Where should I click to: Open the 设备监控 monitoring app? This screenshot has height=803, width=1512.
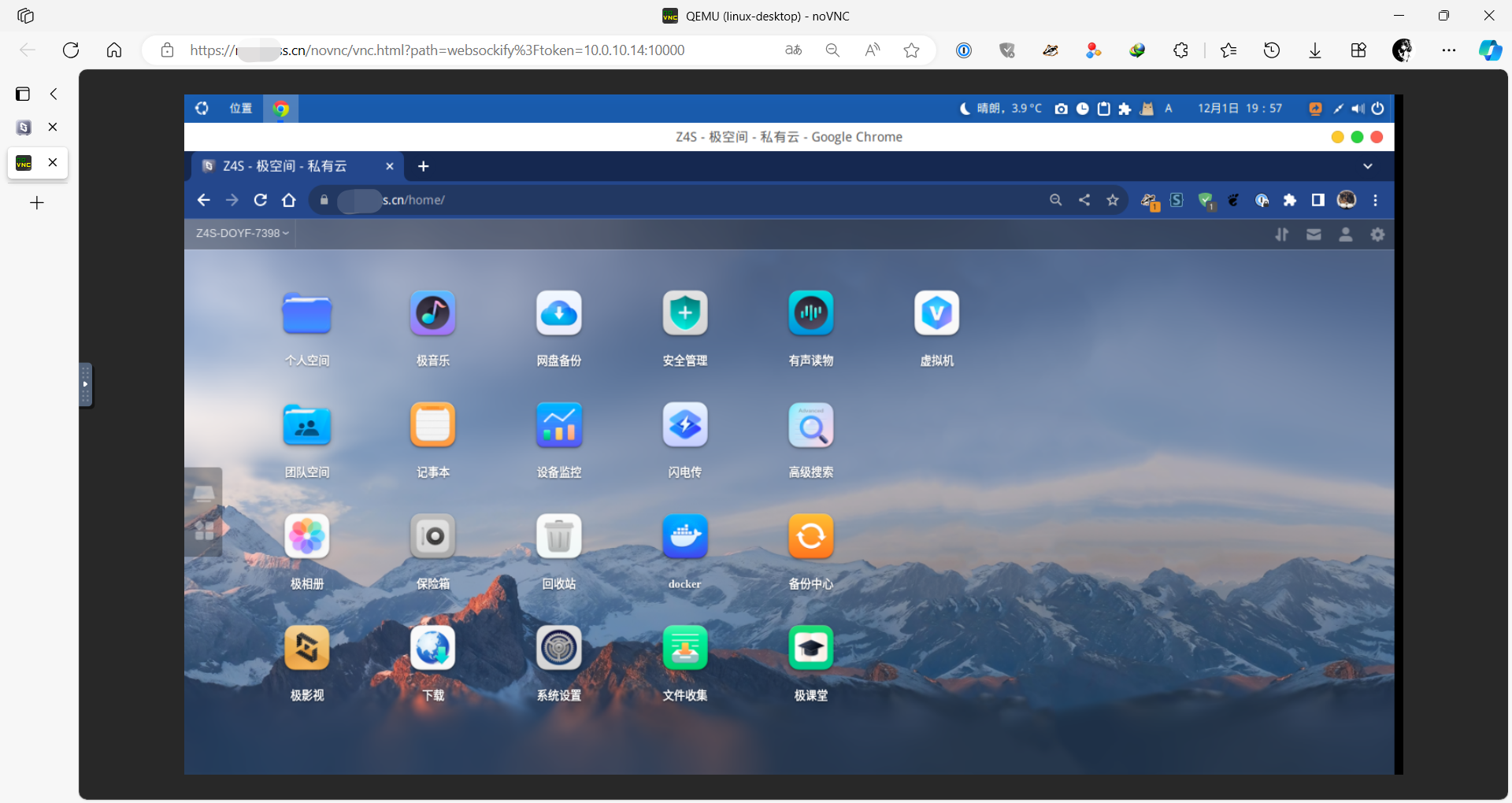point(559,425)
